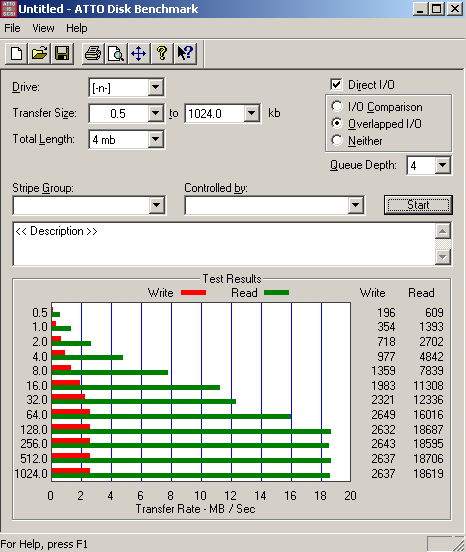Image resolution: width=466 pixels, height=552 pixels.
Task: Activate the context help arrow-question icon
Action: click(185, 54)
